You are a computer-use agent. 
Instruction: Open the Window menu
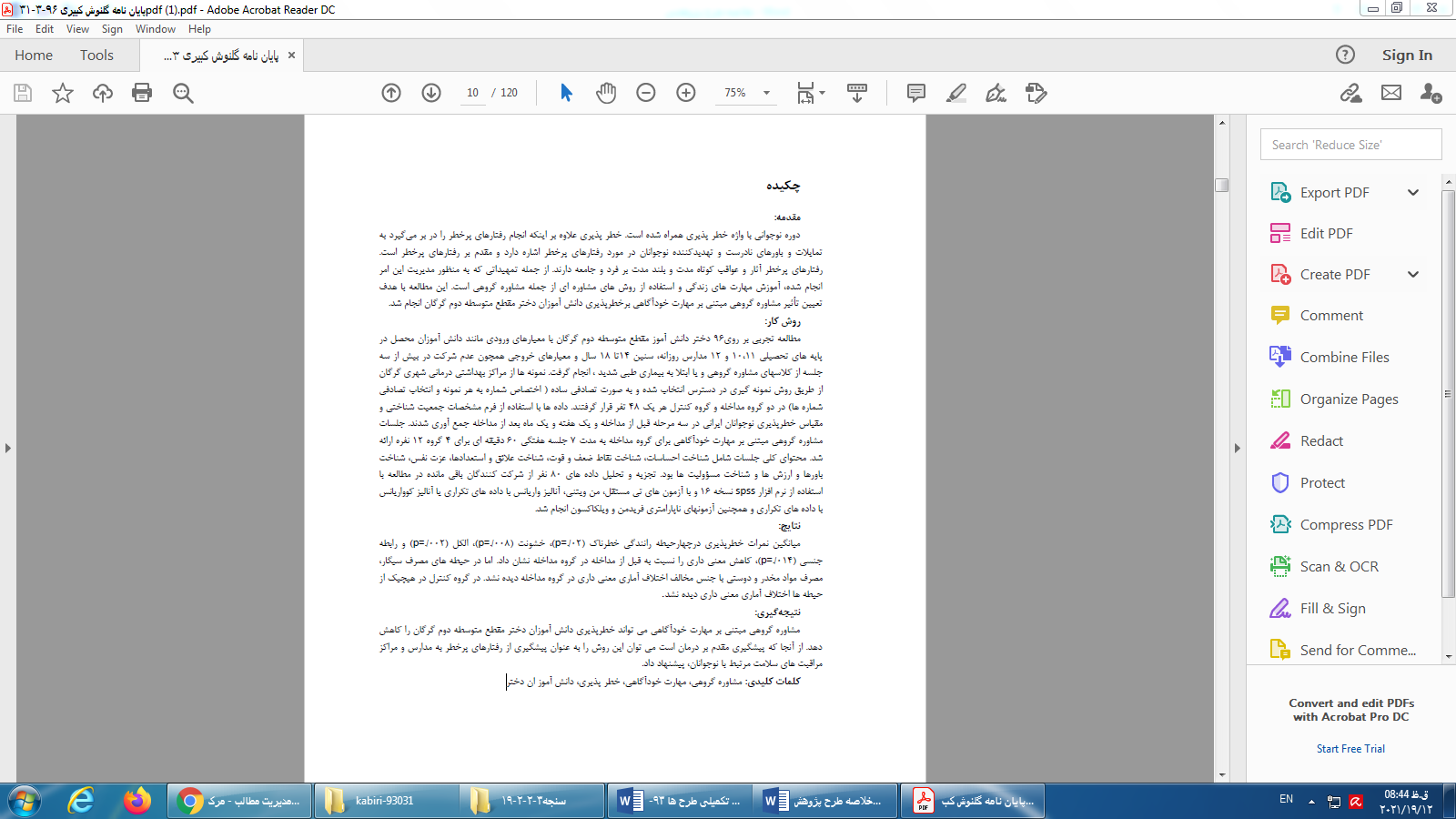coord(156,29)
